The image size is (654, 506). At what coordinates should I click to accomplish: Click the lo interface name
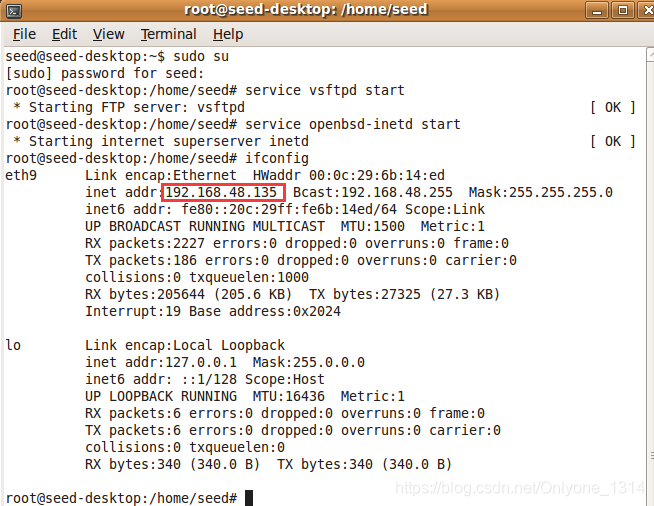click(x=13, y=345)
